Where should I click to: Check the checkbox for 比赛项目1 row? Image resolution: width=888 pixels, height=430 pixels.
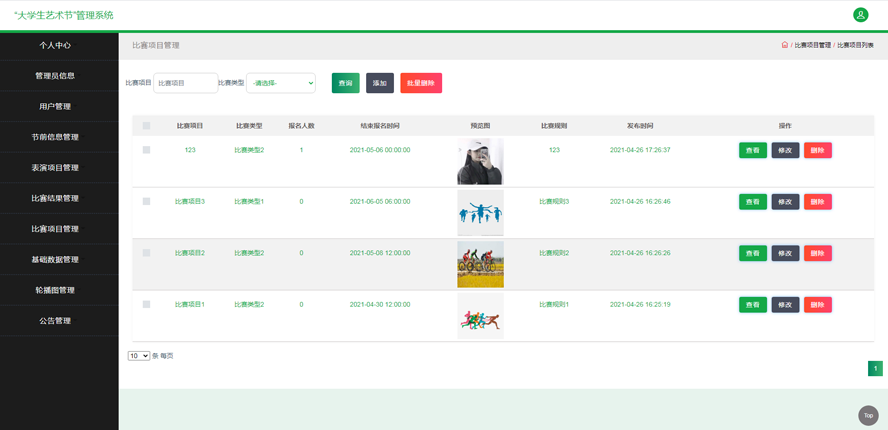[x=146, y=304]
